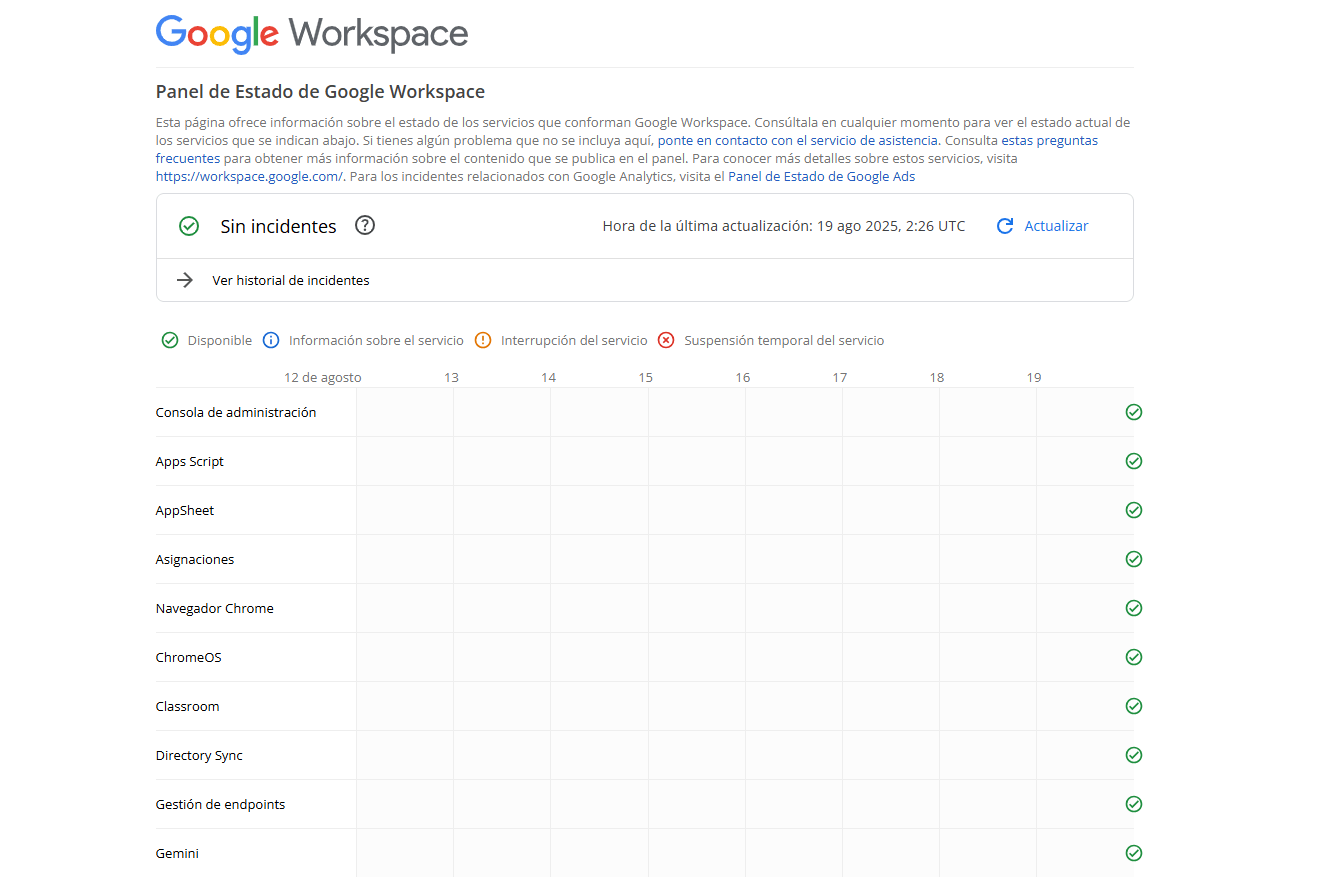1322x877 pixels.
Task: Open the ponte en contacto con asistencia link
Action: click(x=798, y=141)
